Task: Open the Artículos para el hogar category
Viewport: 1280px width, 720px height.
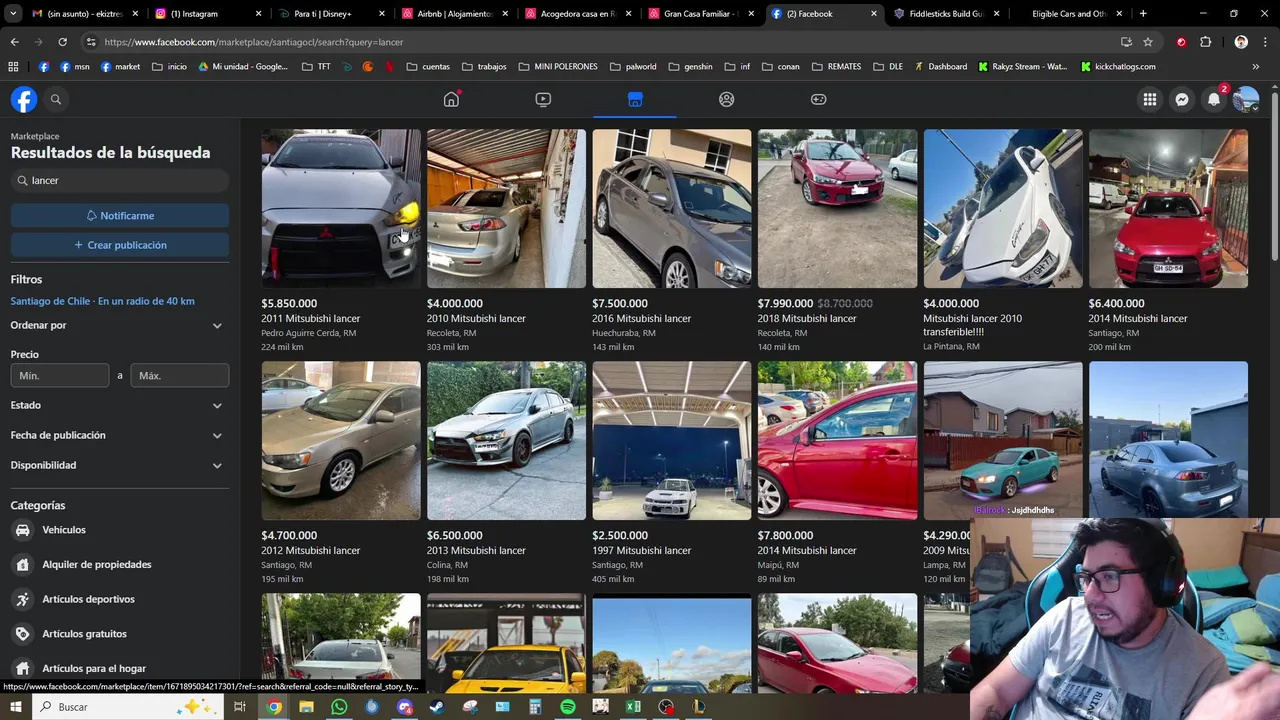Action: click(119, 668)
